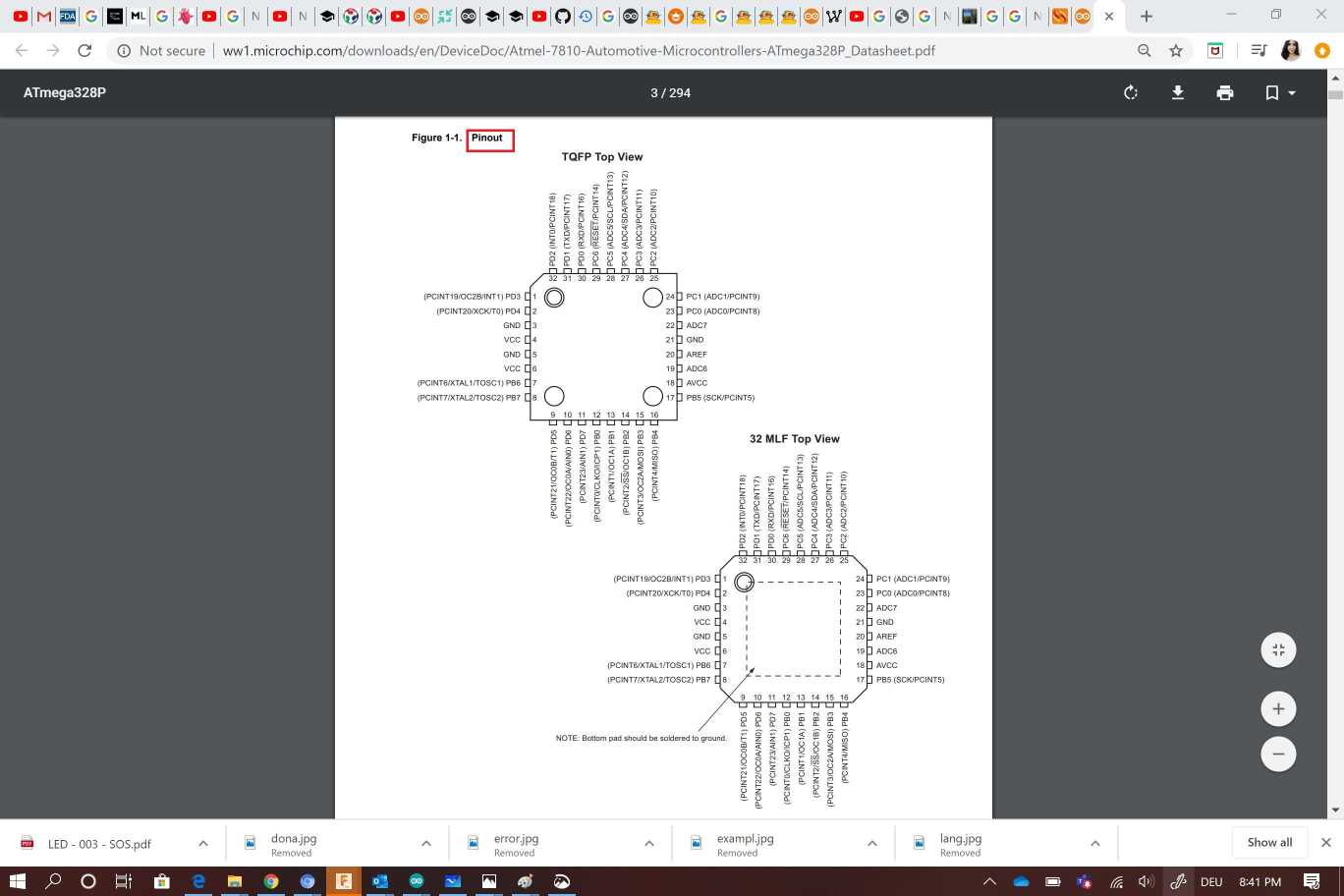The width and height of the screenshot is (1344, 896).
Task: Open OneDrive tray icon
Action: click(1022, 881)
